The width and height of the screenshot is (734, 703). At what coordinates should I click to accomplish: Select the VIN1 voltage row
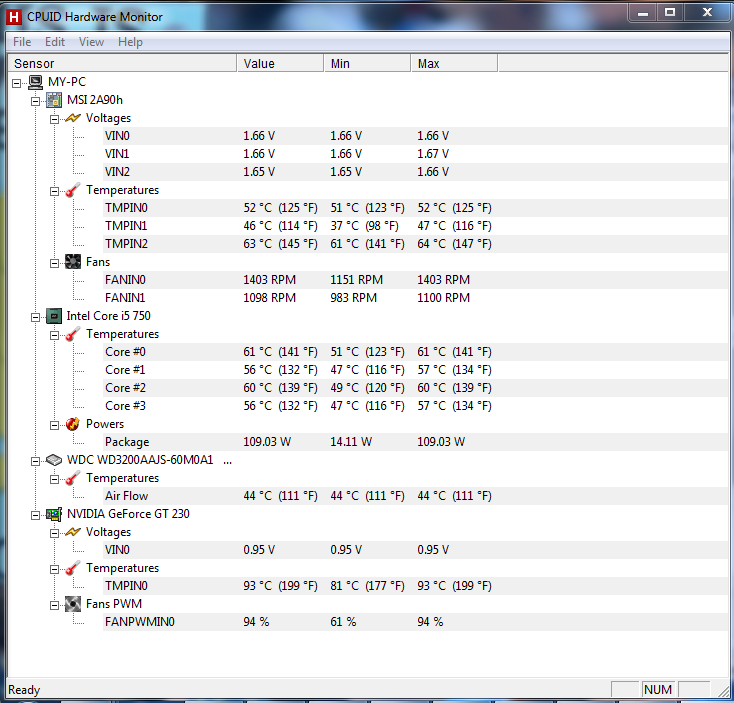pos(415,154)
